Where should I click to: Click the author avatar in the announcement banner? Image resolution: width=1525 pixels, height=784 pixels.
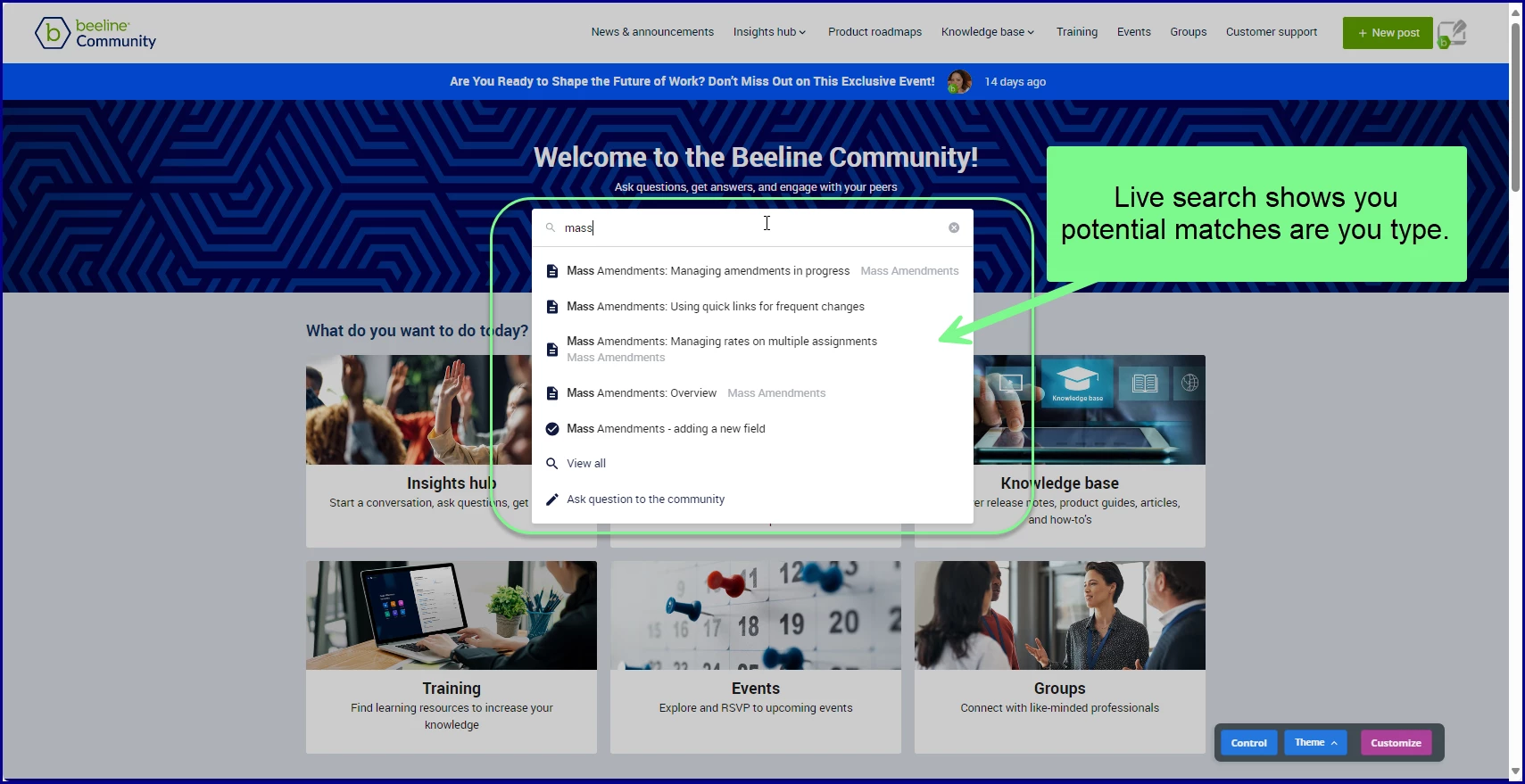click(959, 81)
